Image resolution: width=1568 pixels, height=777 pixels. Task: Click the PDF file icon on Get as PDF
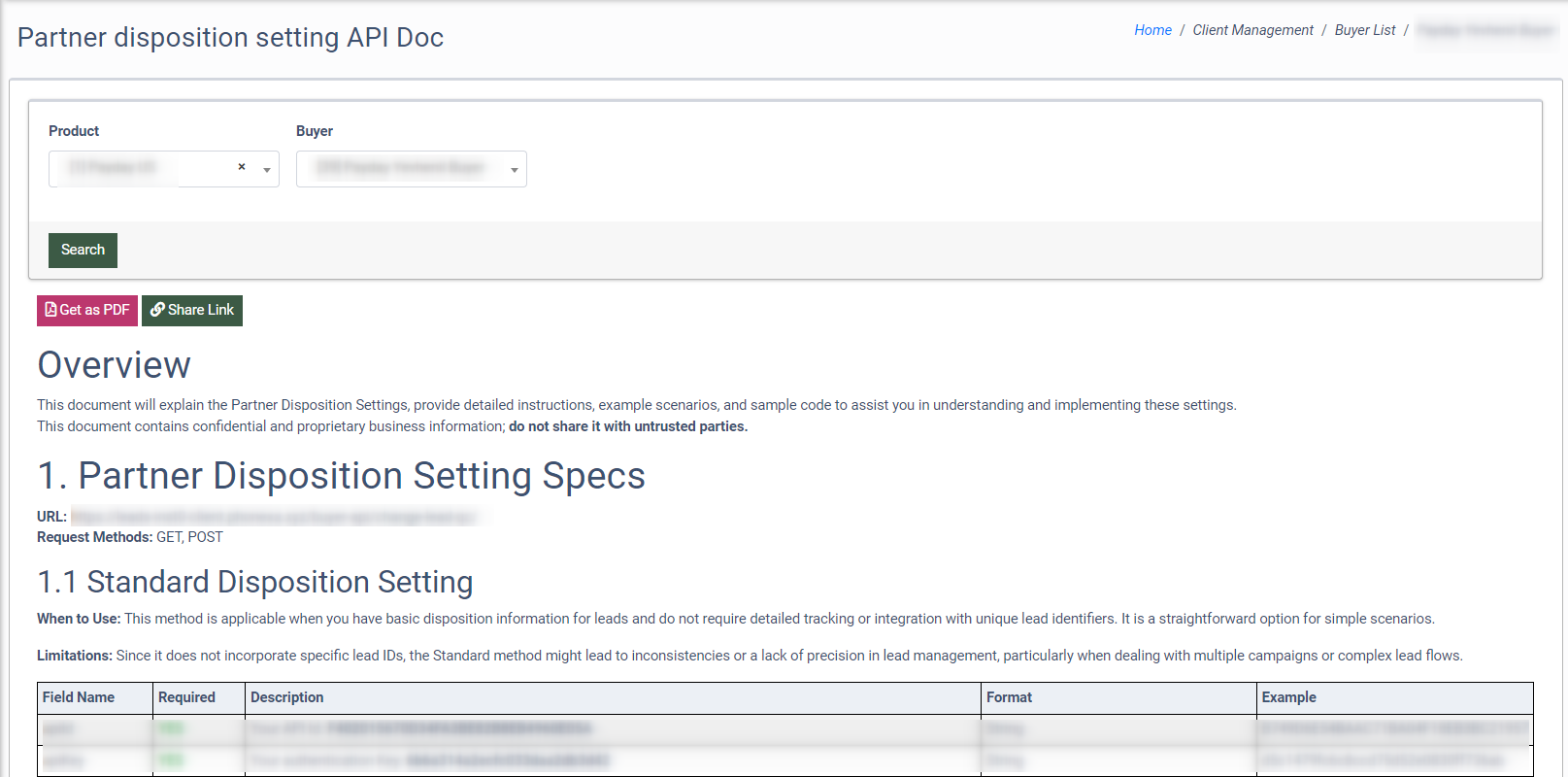click(x=50, y=310)
